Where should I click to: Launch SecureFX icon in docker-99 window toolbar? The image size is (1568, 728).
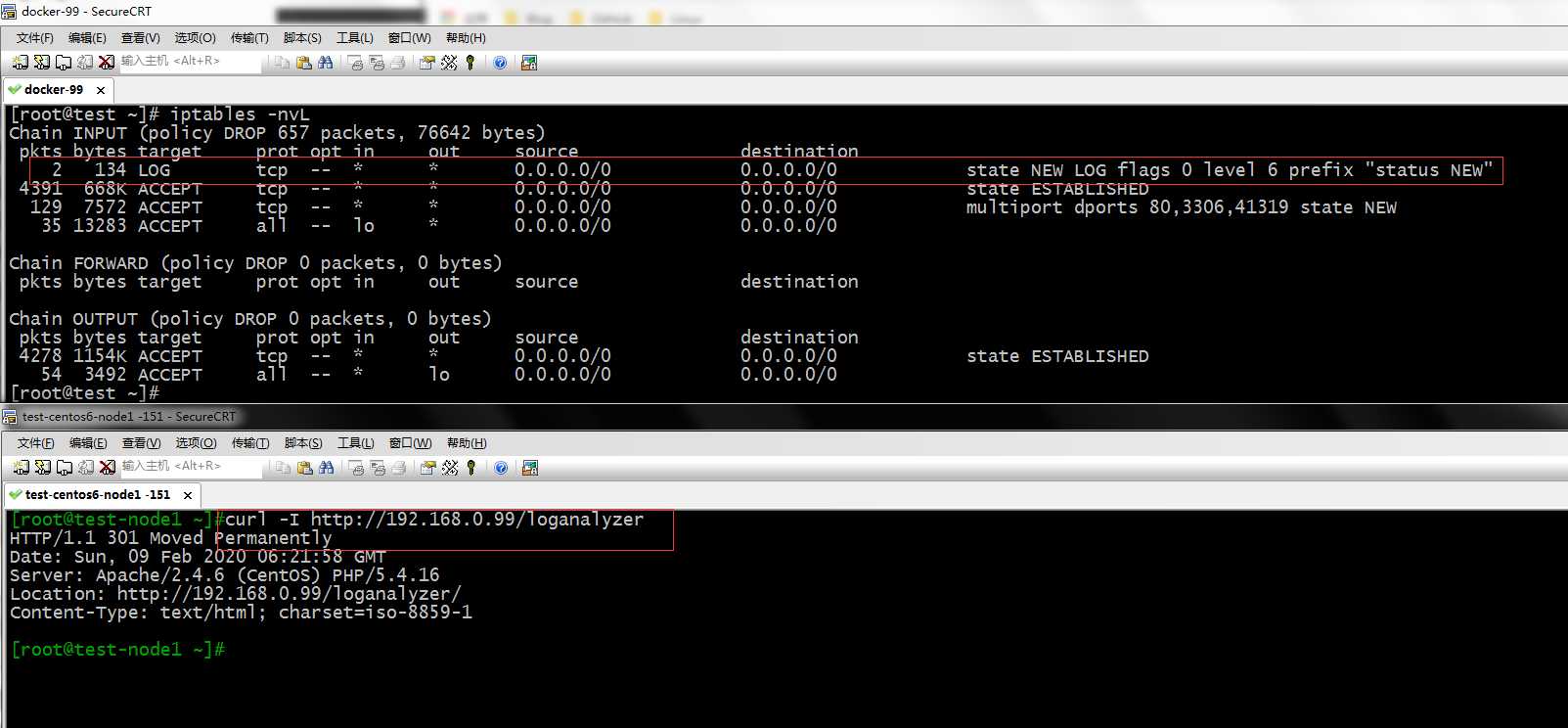pyautogui.click(x=529, y=62)
